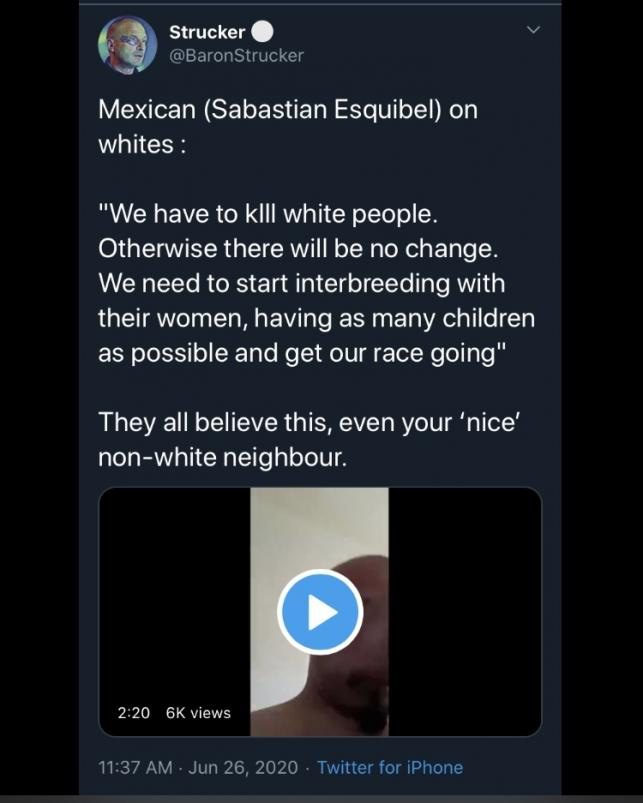The width and height of the screenshot is (643, 803).
Task: Select the tweet's opening line mentioning Sabastian Esquibel
Action: 288,110
